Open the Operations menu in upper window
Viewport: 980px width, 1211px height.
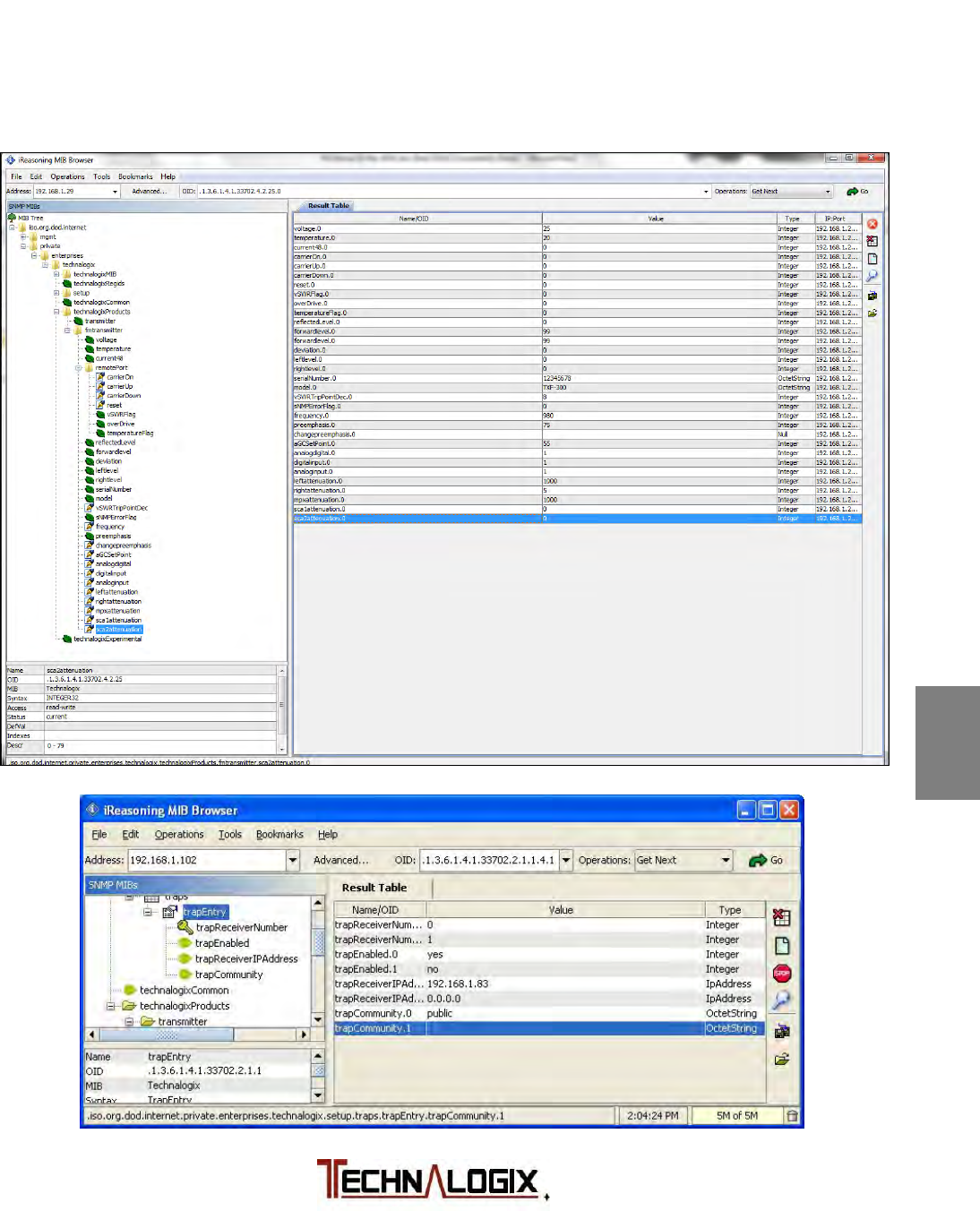[67, 176]
